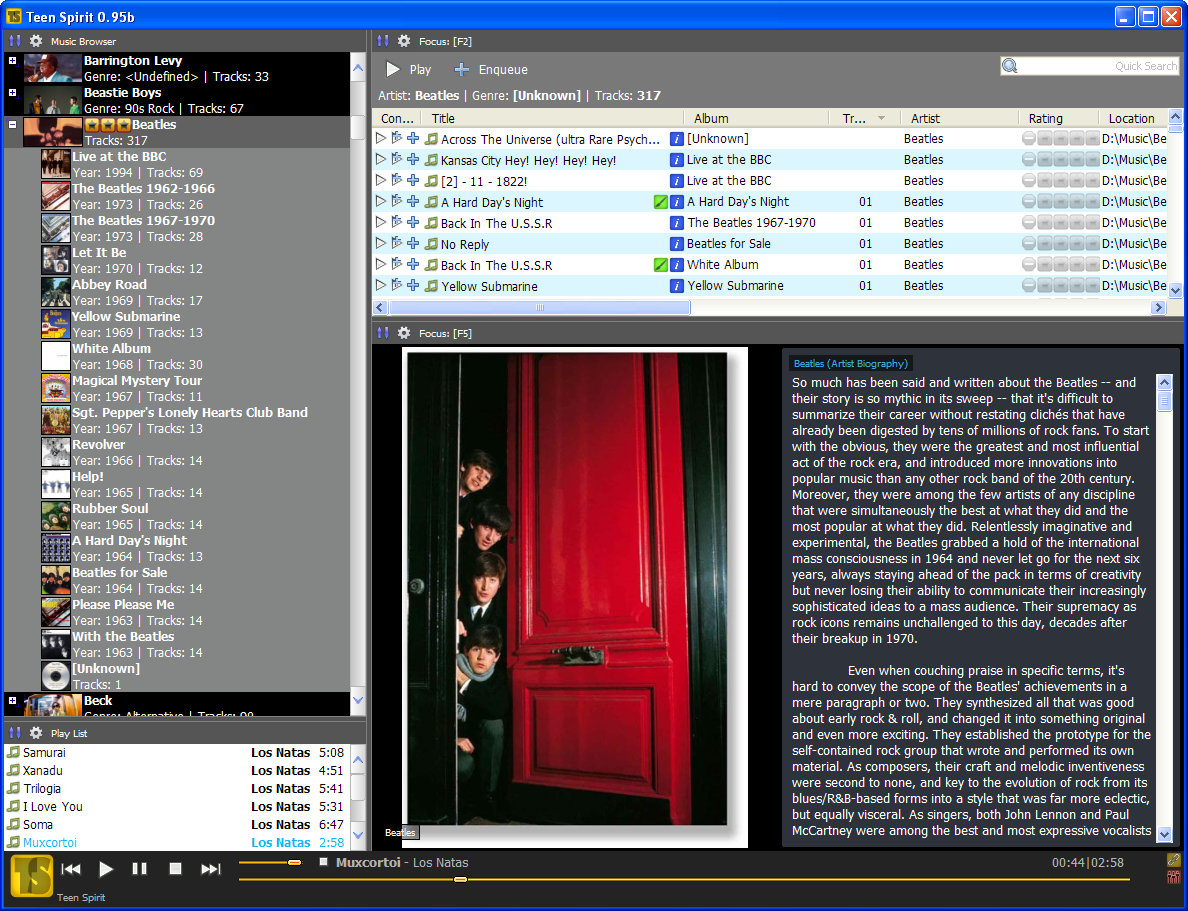
Task: Click the Play List blue arrows icon
Action: click(15, 733)
